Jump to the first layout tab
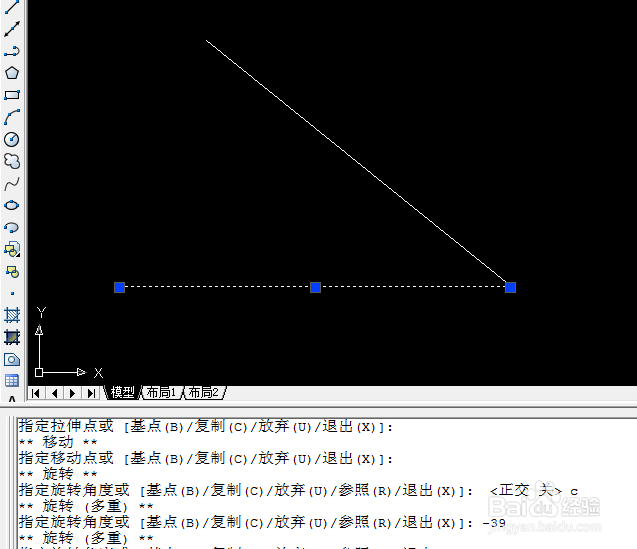Screen dimensions: 637x549 (x=36, y=393)
